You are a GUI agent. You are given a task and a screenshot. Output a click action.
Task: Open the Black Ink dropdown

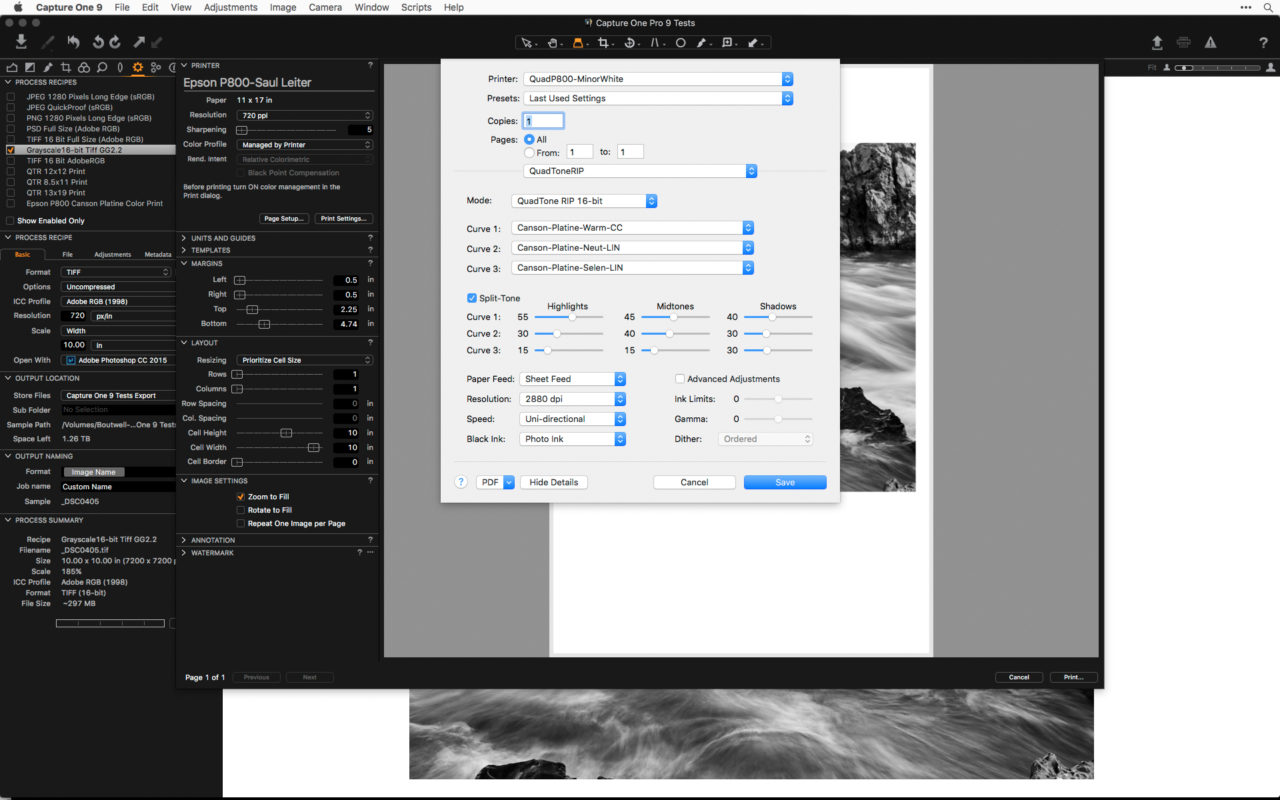[572, 437]
